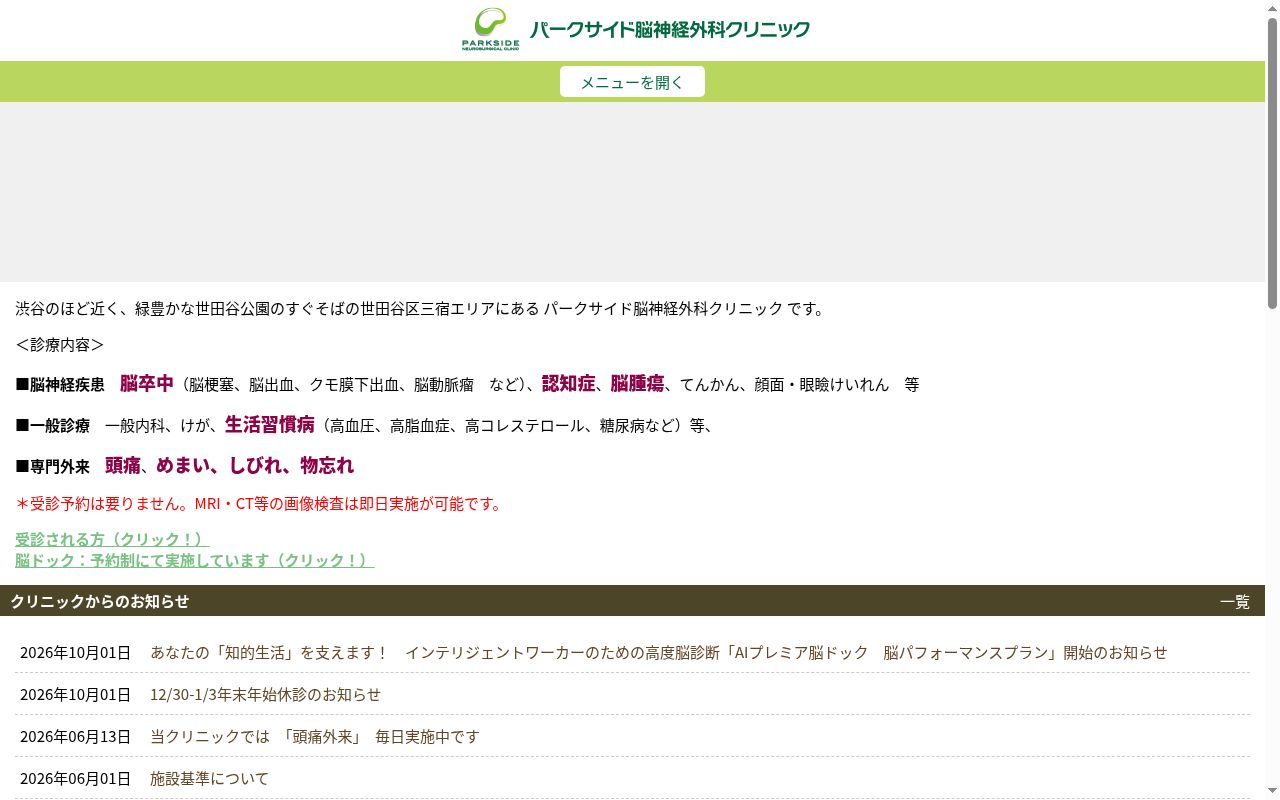
Task: Click the scrollbar up arrow
Action: pos(1272,8)
